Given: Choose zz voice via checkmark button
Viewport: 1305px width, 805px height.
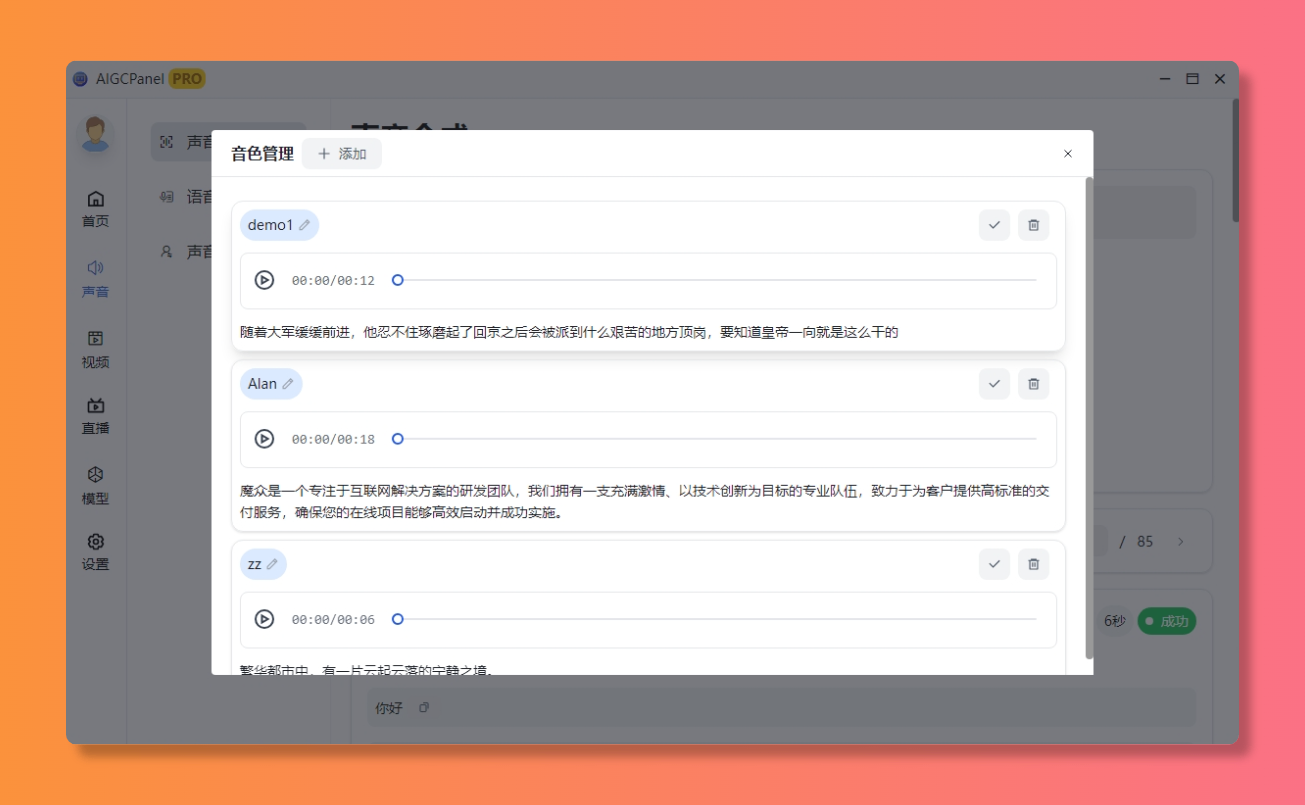Looking at the screenshot, I should pyautogui.click(x=994, y=564).
